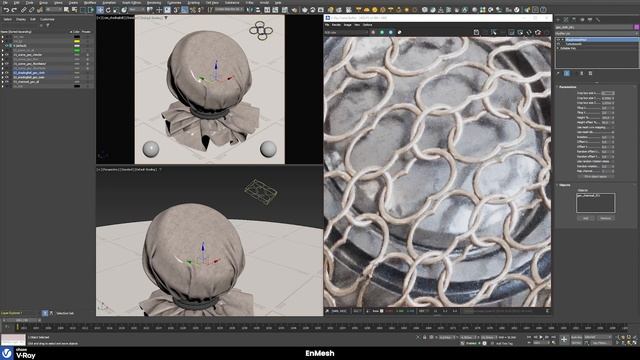Screen dimensions: 640x360
Task: Open the Graph Editors menu
Action: pos(131,2)
